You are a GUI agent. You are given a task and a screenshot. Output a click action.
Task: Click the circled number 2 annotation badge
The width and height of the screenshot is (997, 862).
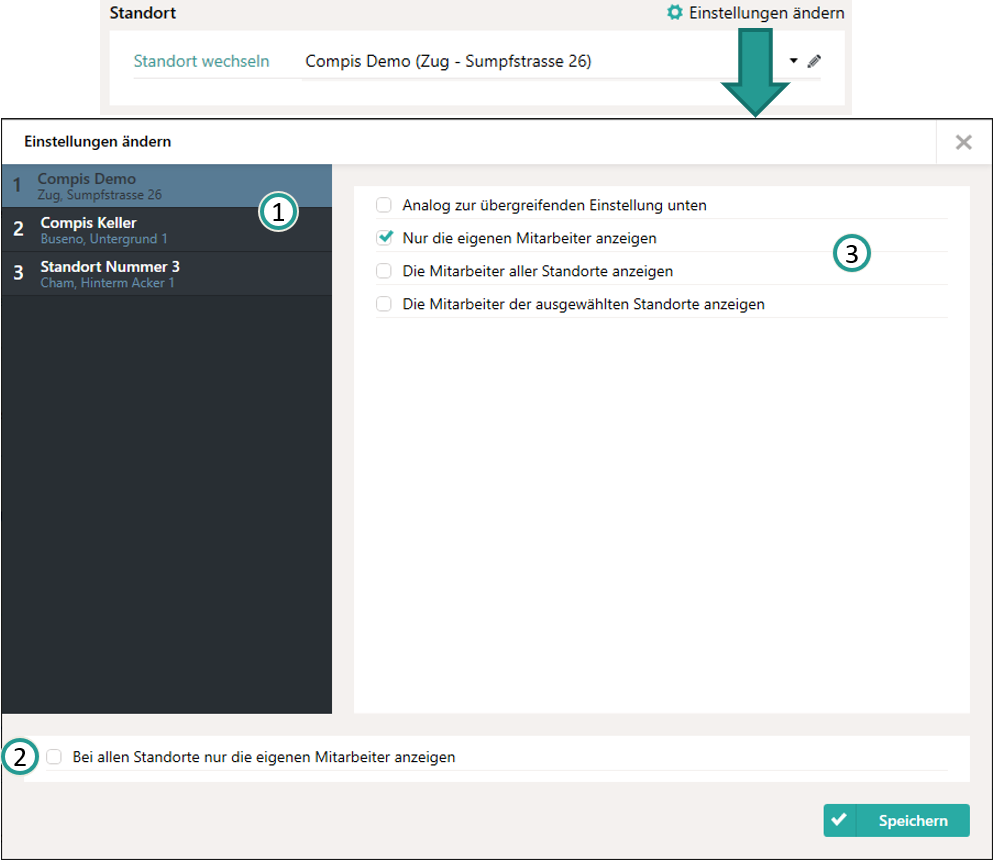coord(20,757)
